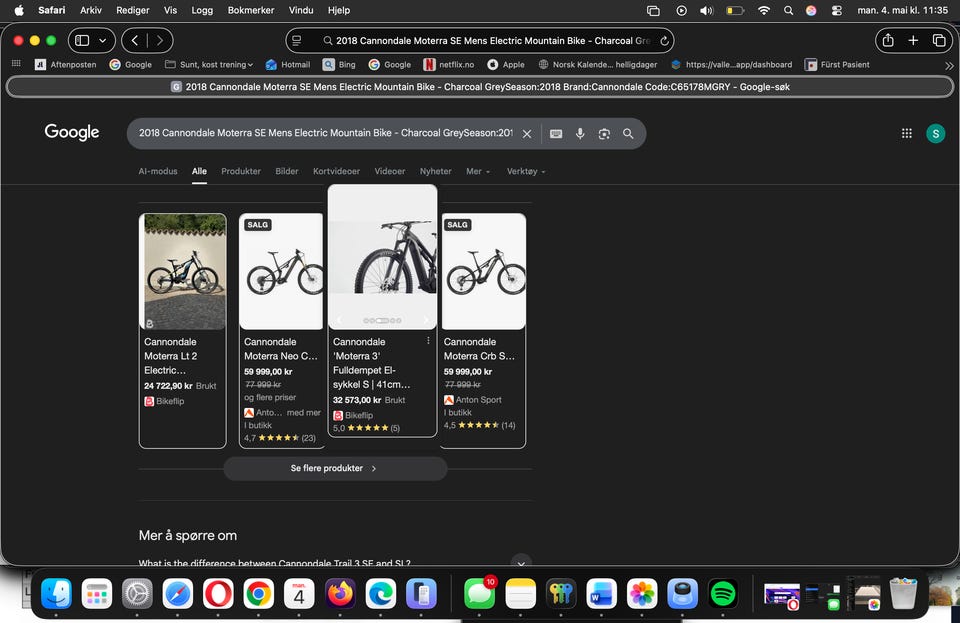Click inside the Google search text field
Screen dimensions: 960x623
point(326,133)
